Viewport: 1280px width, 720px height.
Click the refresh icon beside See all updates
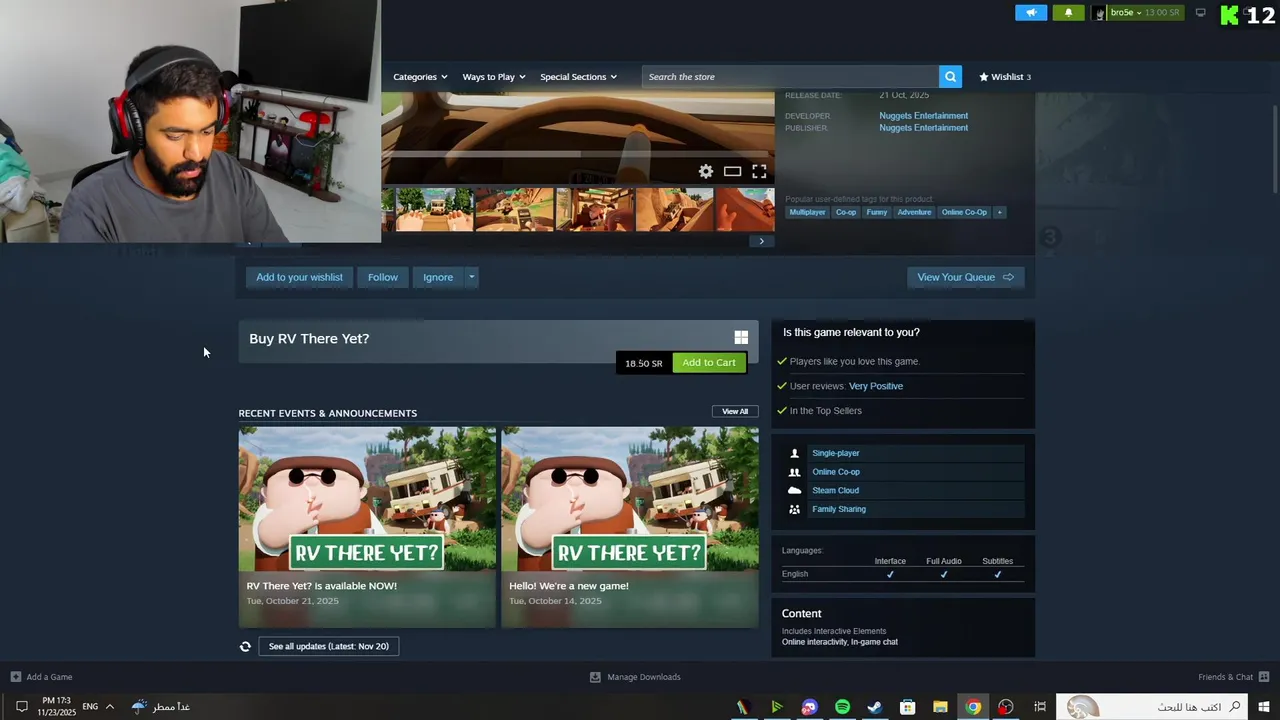point(245,646)
